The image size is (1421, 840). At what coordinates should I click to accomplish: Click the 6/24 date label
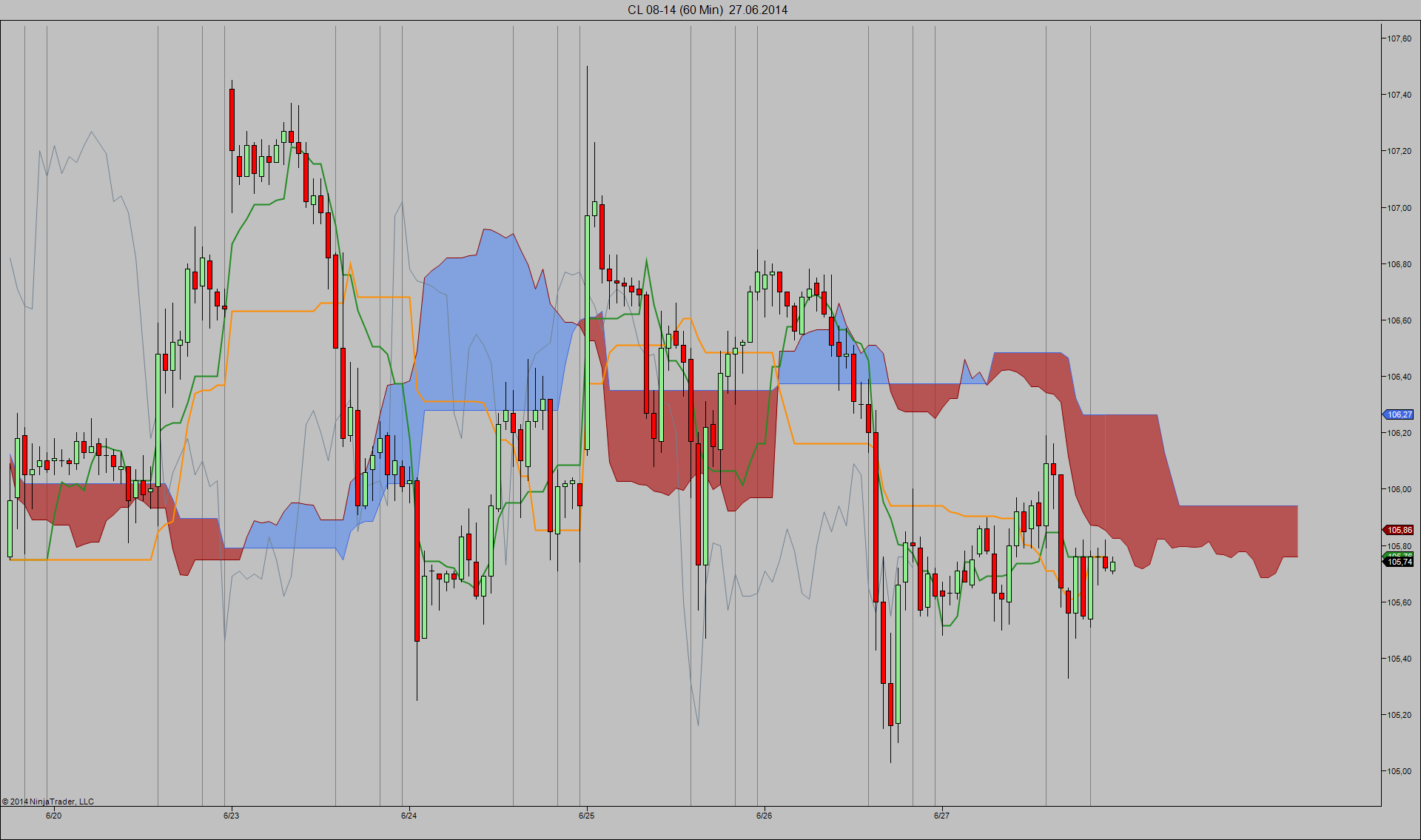coord(409,816)
